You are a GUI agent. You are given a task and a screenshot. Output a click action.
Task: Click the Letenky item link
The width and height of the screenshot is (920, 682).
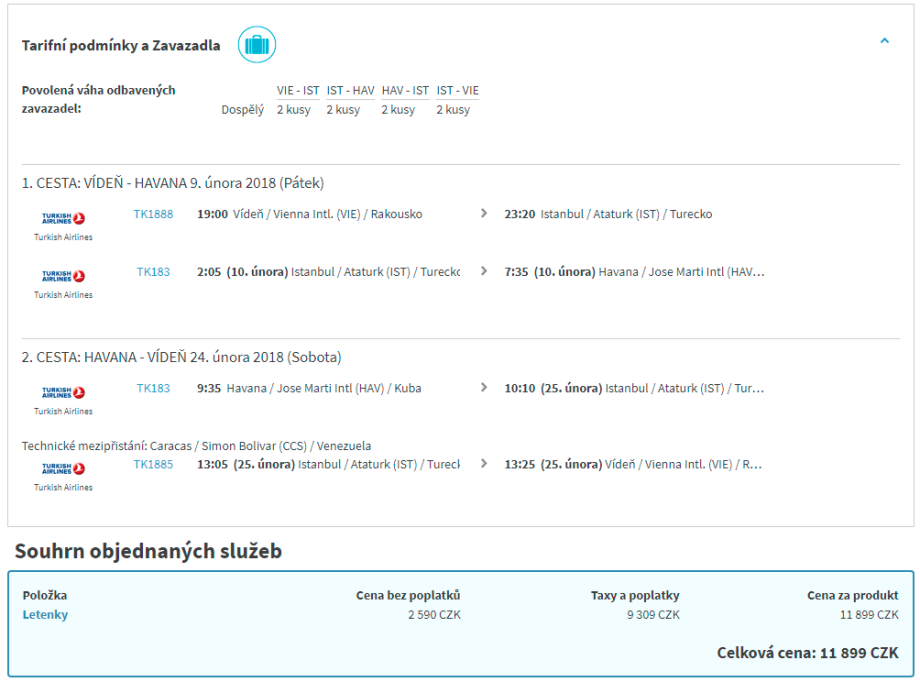click(45, 615)
